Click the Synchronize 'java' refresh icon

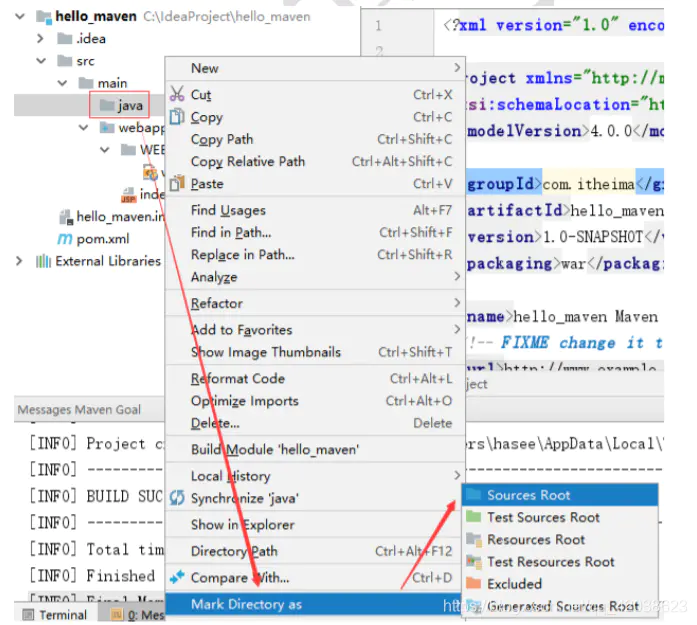(177, 497)
